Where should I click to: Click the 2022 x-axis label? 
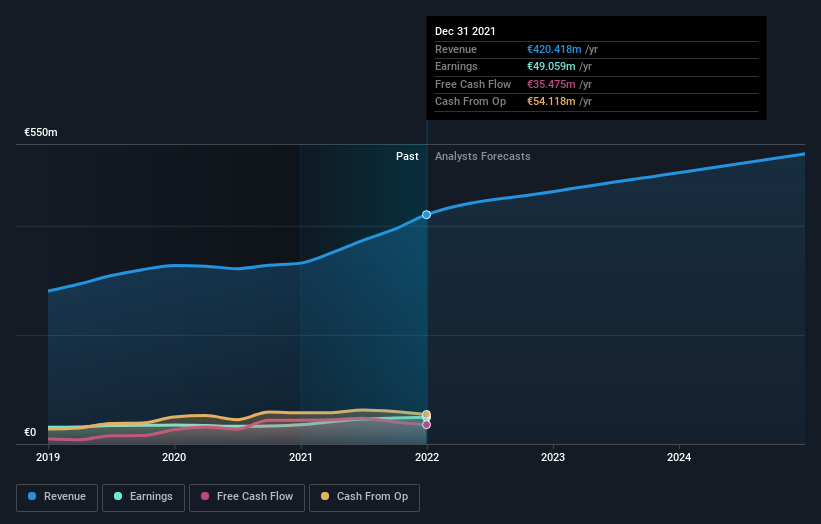(427, 458)
